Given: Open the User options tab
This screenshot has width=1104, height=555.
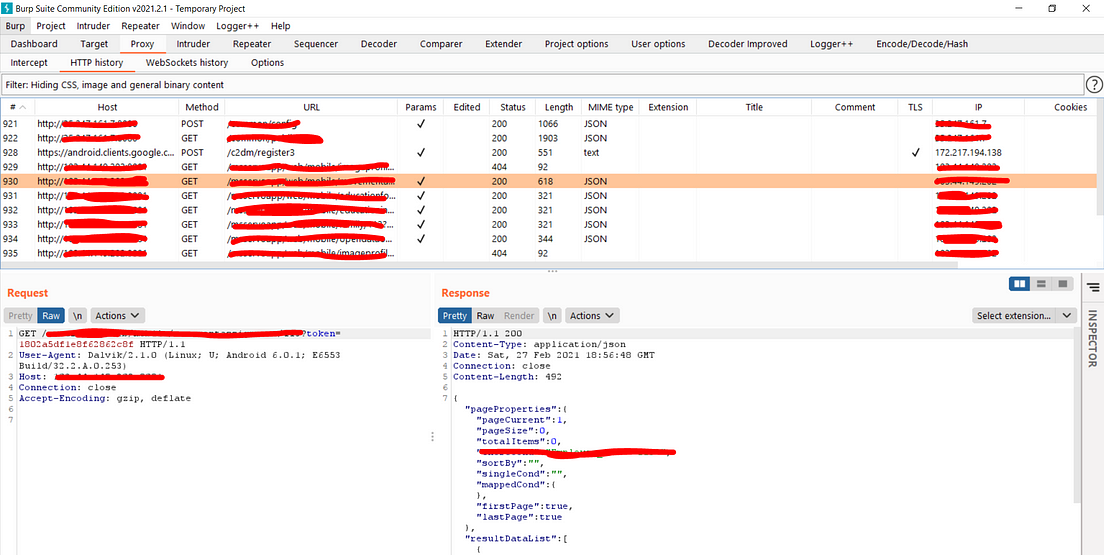Looking at the screenshot, I should pyautogui.click(x=658, y=44).
